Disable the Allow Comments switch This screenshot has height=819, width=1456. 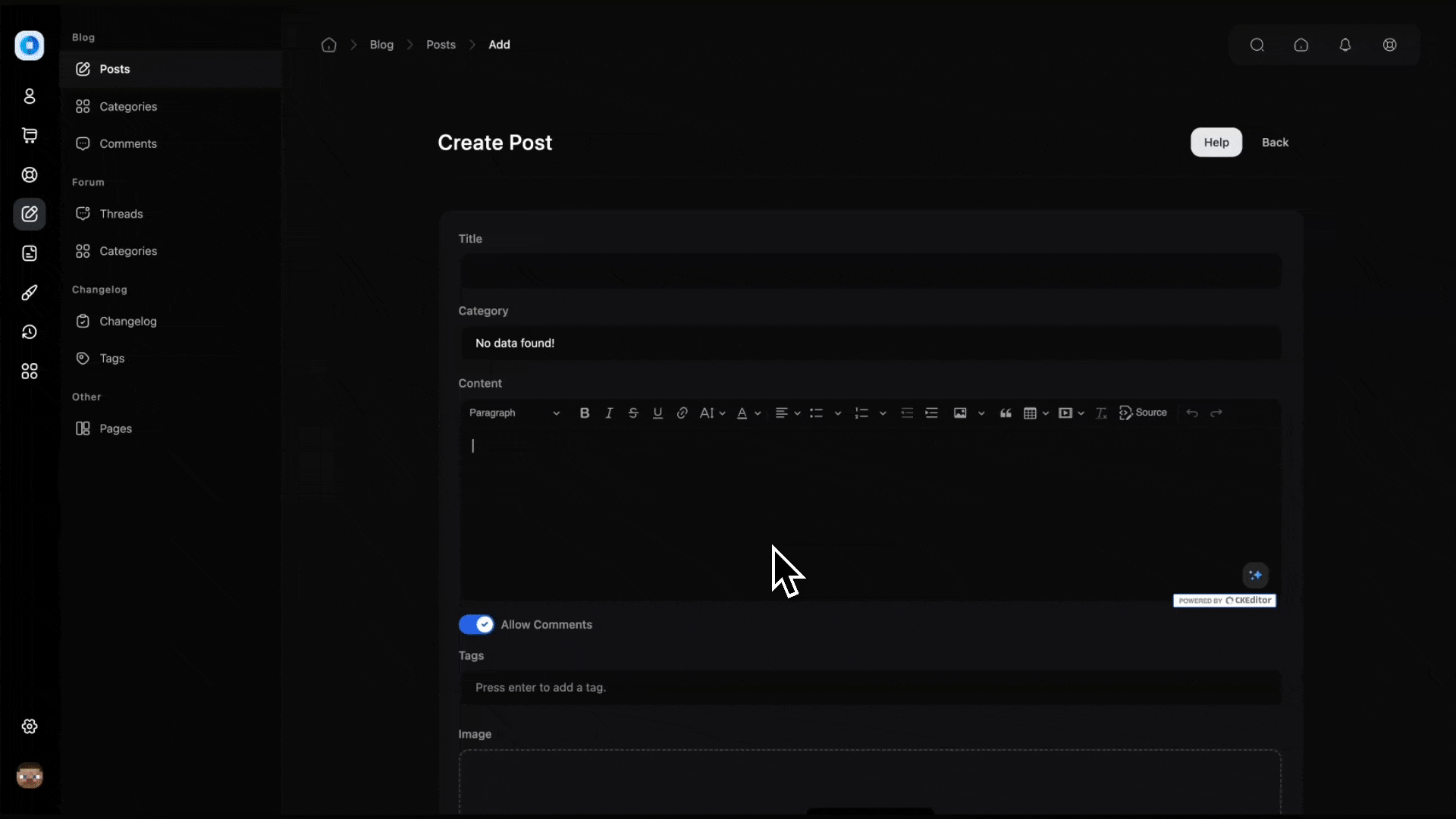pyautogui.click(x=476, y=624)
